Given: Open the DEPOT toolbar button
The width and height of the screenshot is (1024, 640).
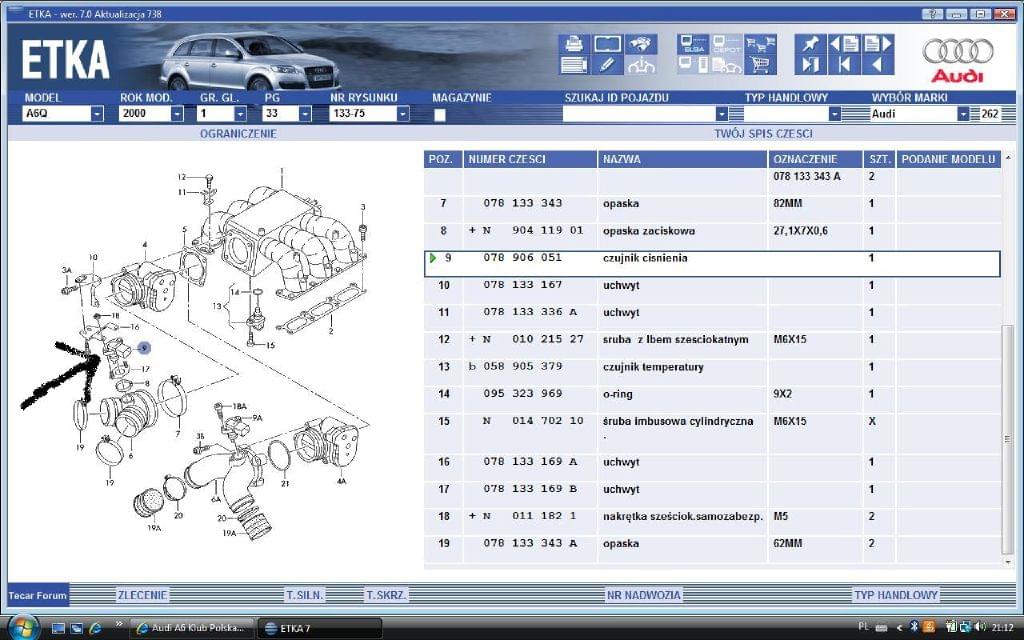Looking at the screenshot, I should [x=727, y=44].
